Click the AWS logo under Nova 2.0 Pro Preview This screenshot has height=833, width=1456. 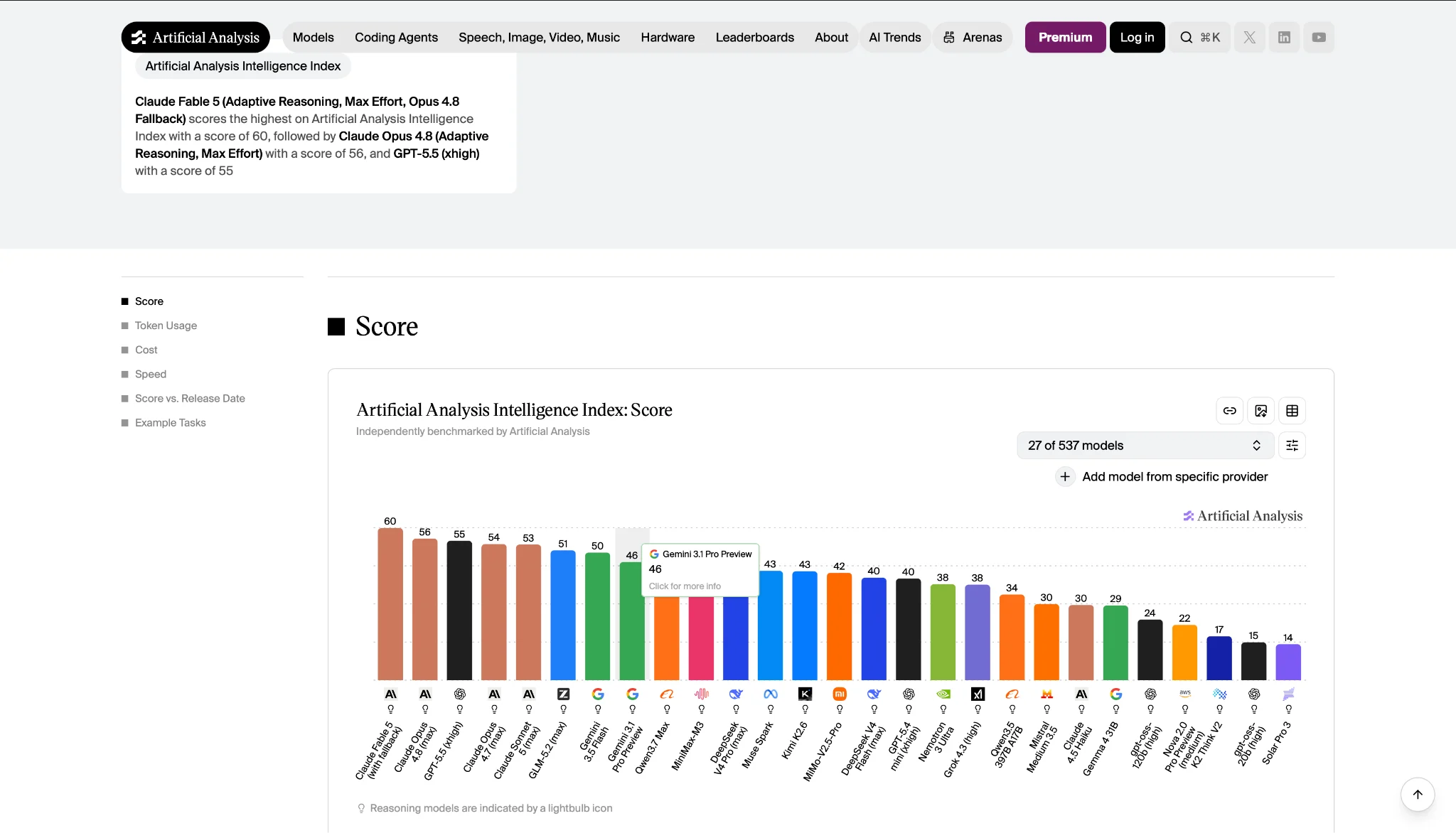point(1185,693)
